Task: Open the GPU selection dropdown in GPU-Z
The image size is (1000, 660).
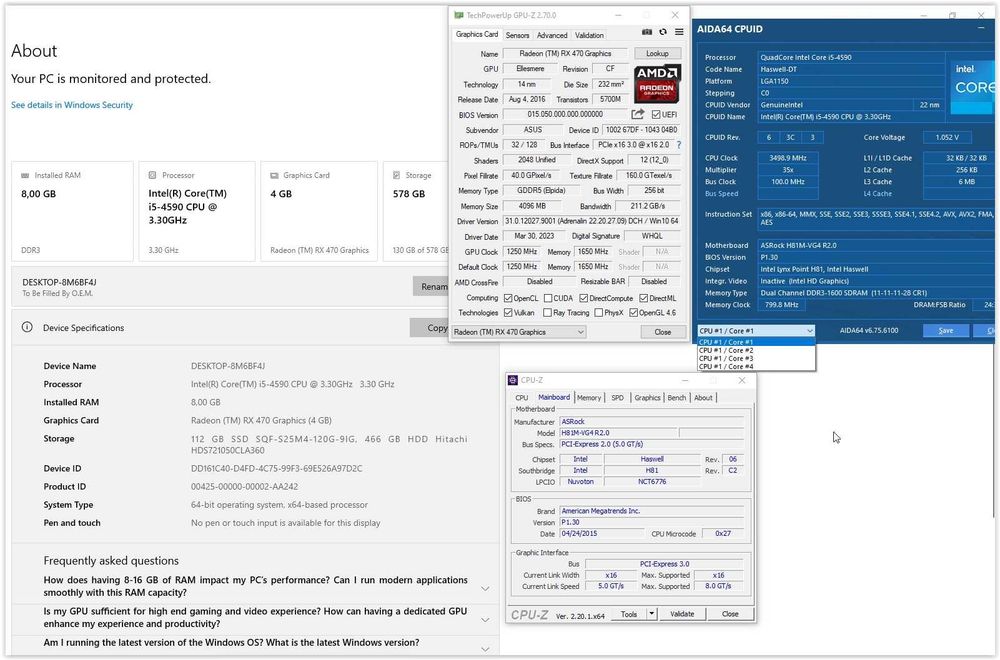Action: point(518,332)
